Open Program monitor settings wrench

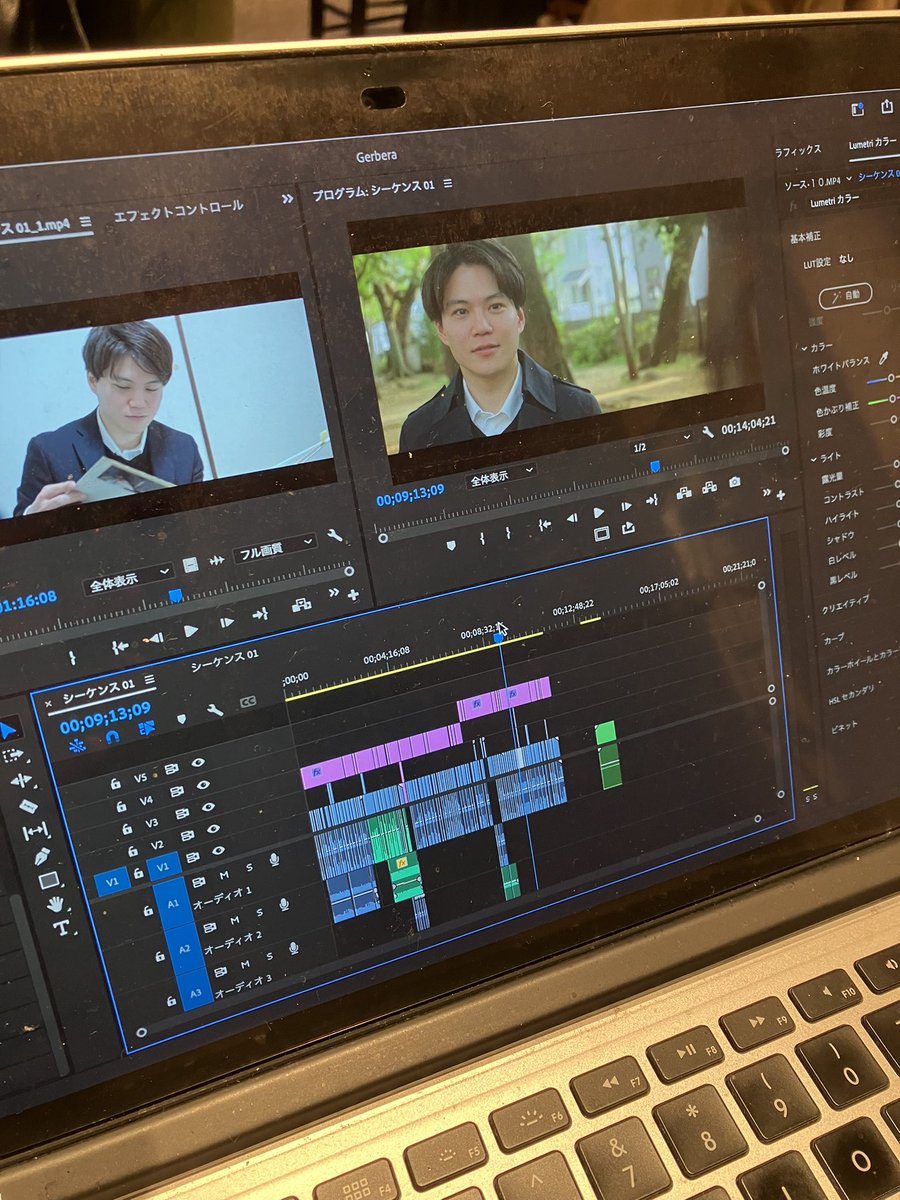click(708, 432)
